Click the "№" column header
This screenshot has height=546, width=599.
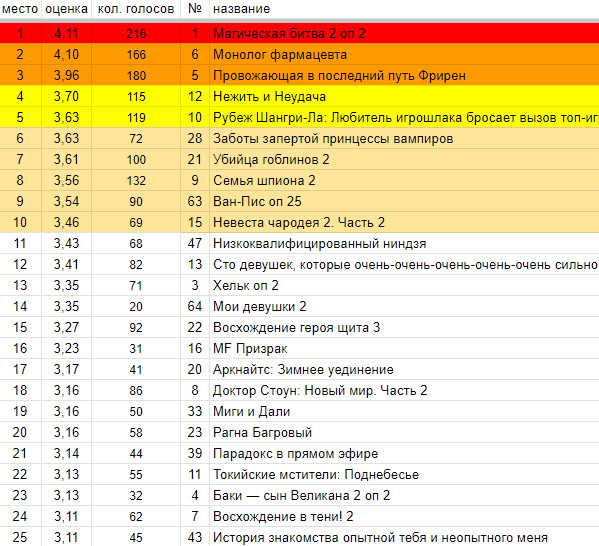tap(195, 9)
